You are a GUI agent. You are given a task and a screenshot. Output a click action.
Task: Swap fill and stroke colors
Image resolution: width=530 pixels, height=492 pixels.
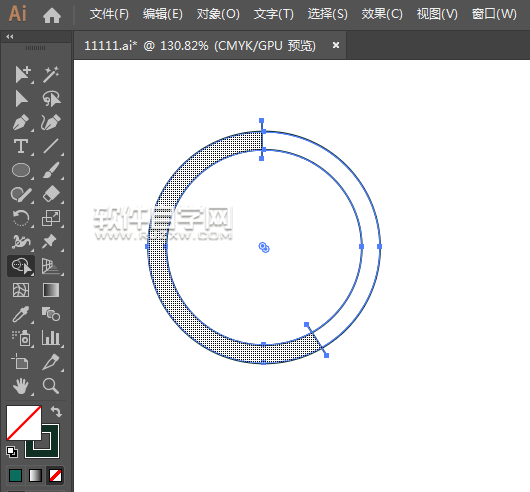coord(56,412)
